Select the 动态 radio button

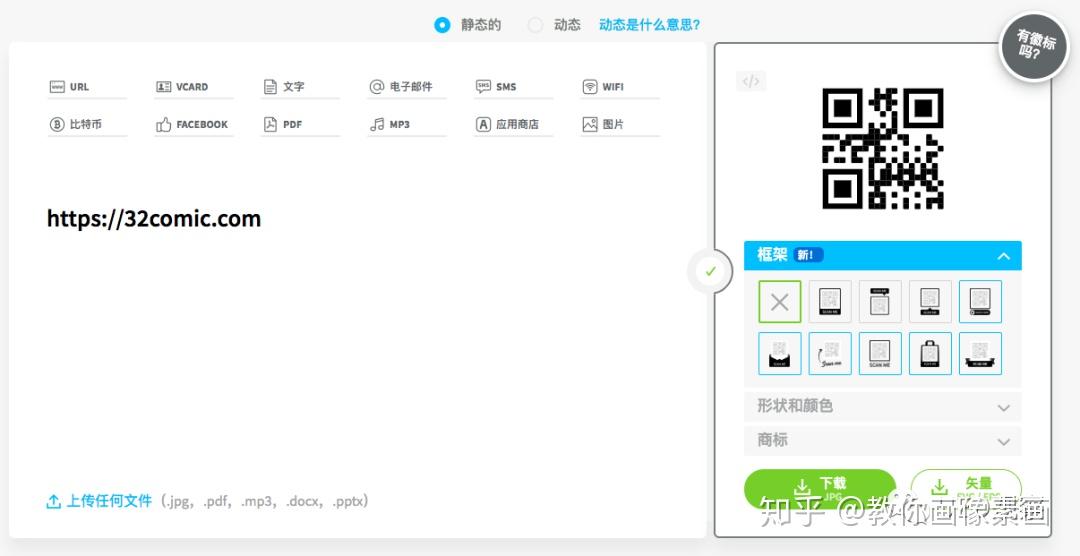pyautogui.click(x=535, y=25)
